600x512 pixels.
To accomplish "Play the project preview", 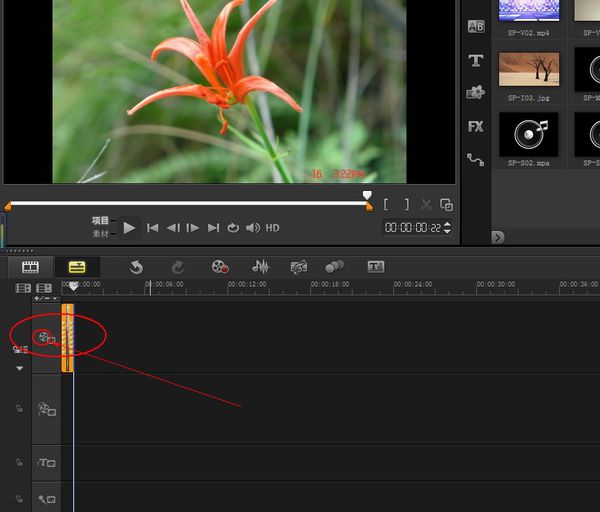I will [x=129, y=228].
